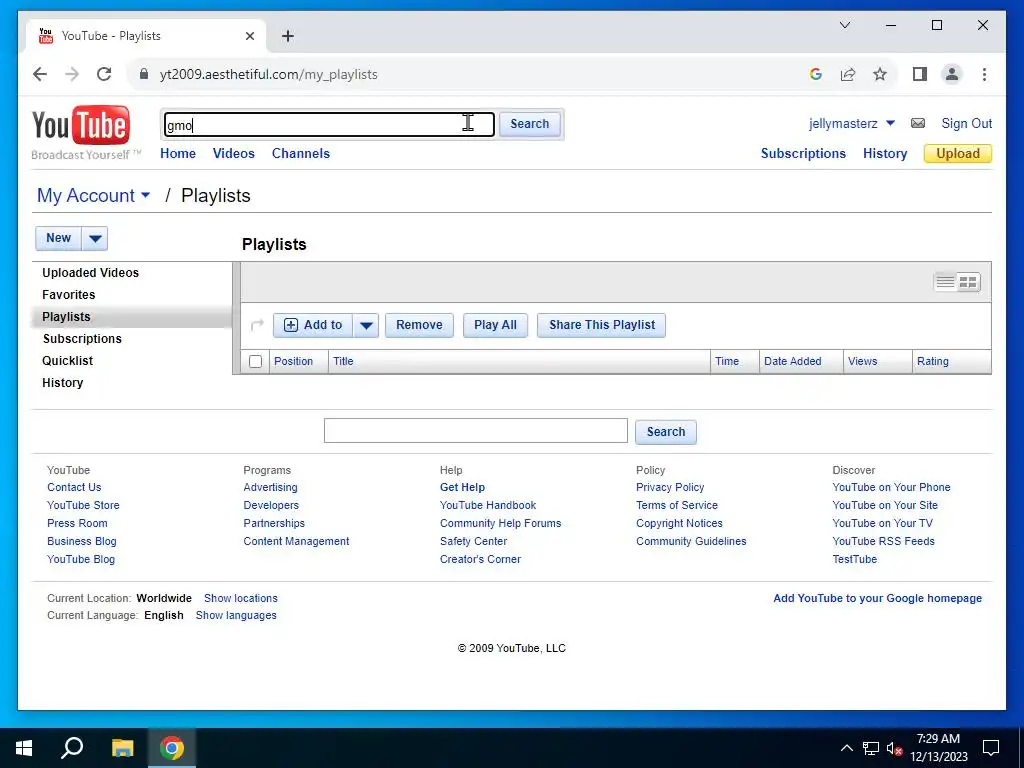Click the Remove button
Screen dimensions: 1024x768
click(x=419, y=325)
